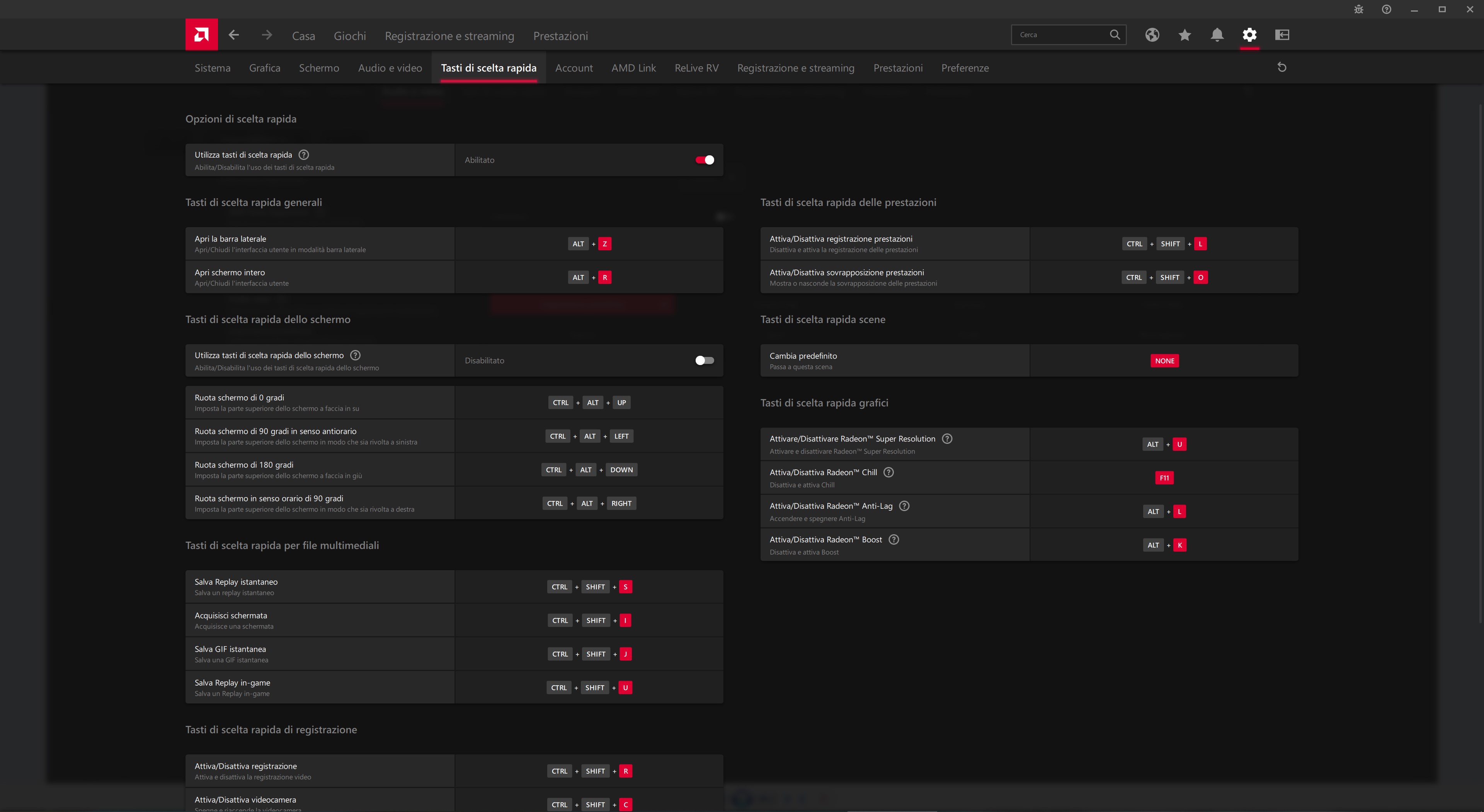Click the Cerca search field

point(1060,35)
